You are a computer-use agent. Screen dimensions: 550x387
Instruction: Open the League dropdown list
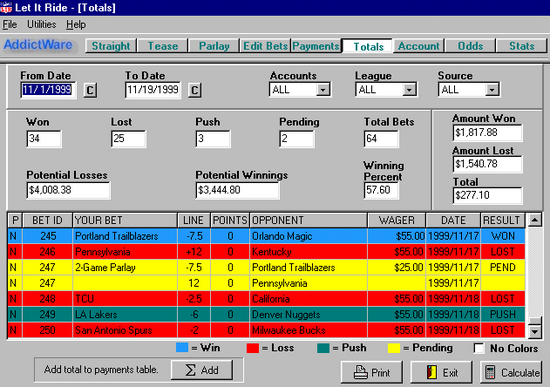(x=409, y=90)
